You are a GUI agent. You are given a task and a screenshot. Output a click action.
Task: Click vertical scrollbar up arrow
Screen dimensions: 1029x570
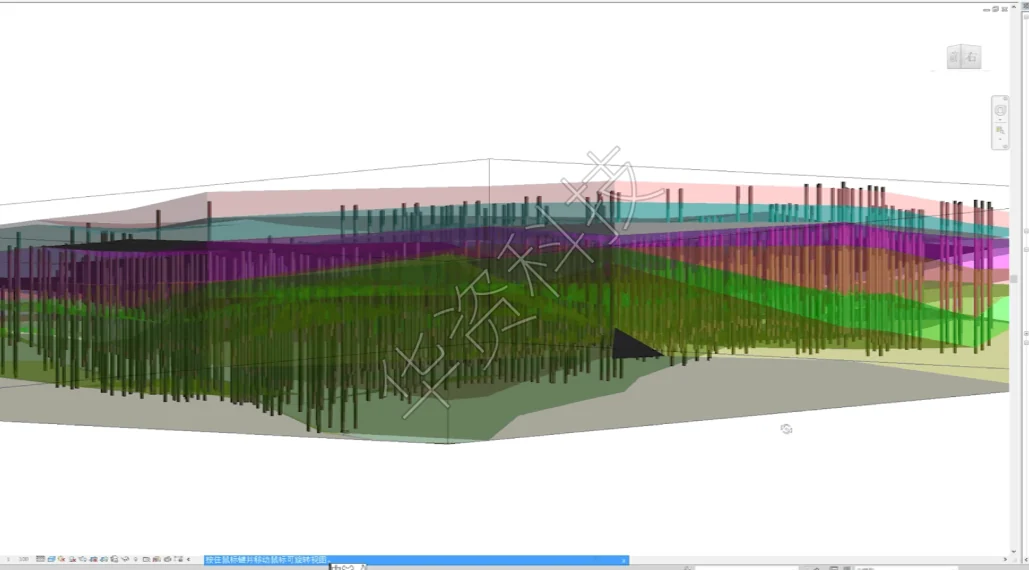click(1014, 7)
